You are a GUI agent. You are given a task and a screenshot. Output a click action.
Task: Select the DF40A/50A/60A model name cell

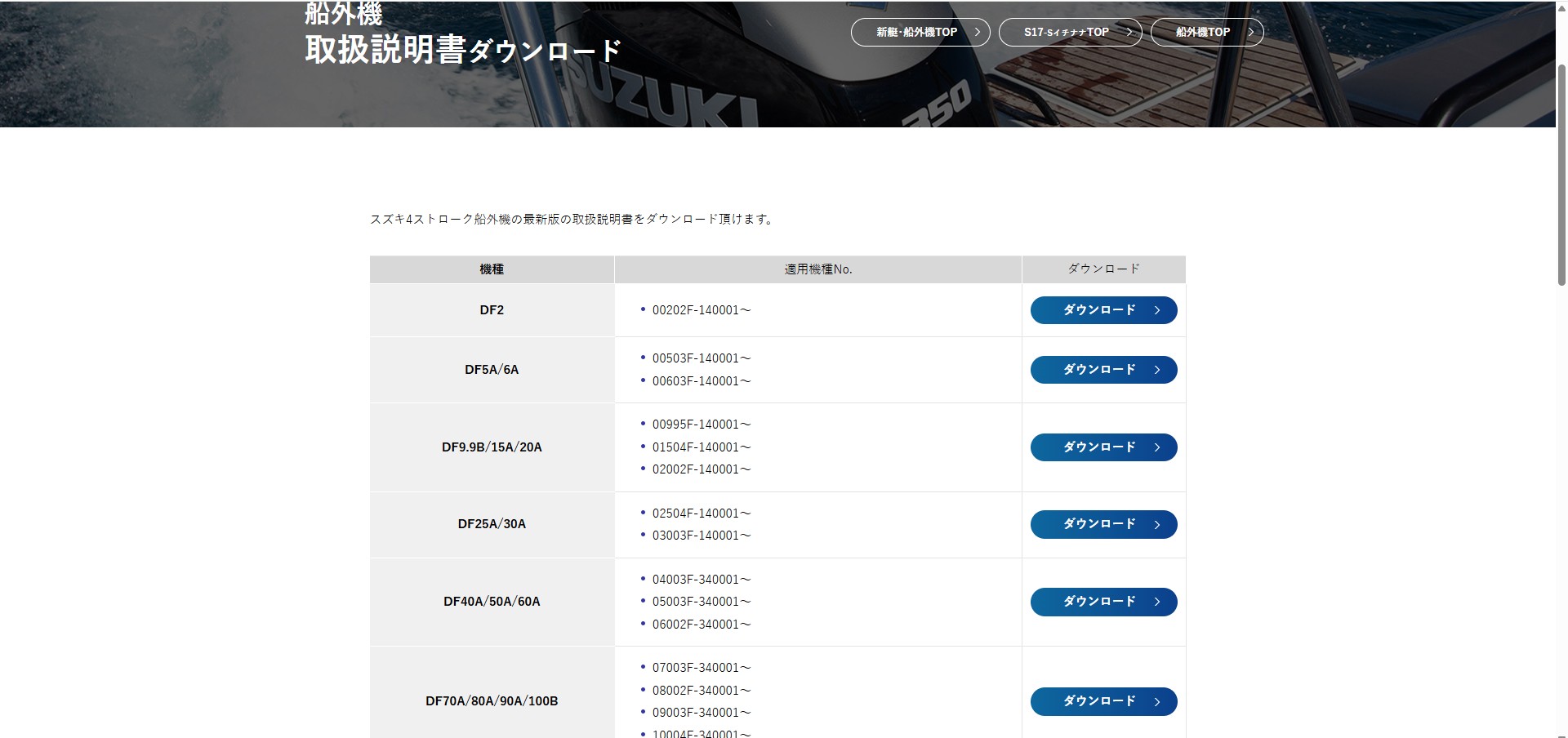[492, 602]
